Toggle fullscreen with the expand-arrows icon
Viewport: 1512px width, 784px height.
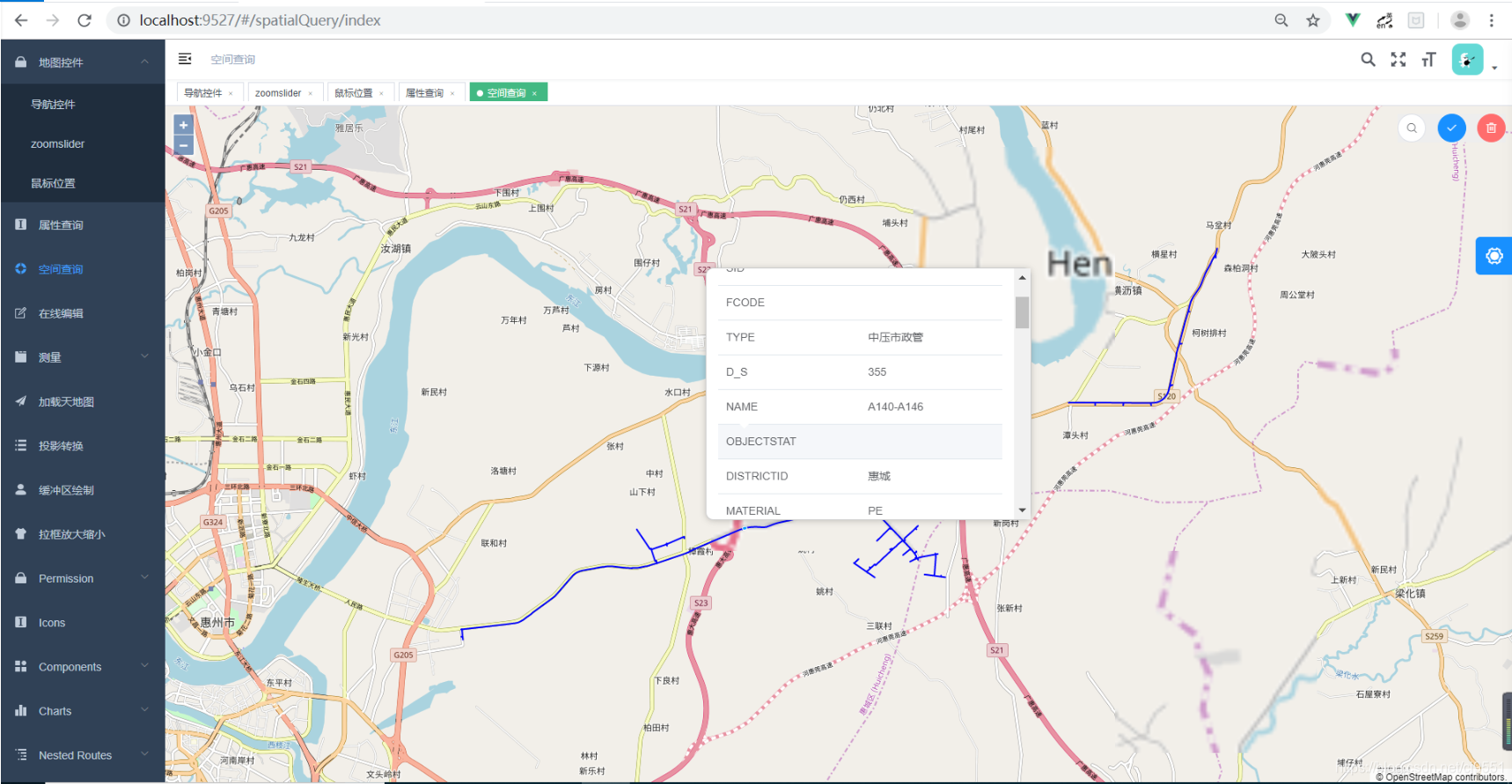pyautogui.click(x=1398, y=59)
